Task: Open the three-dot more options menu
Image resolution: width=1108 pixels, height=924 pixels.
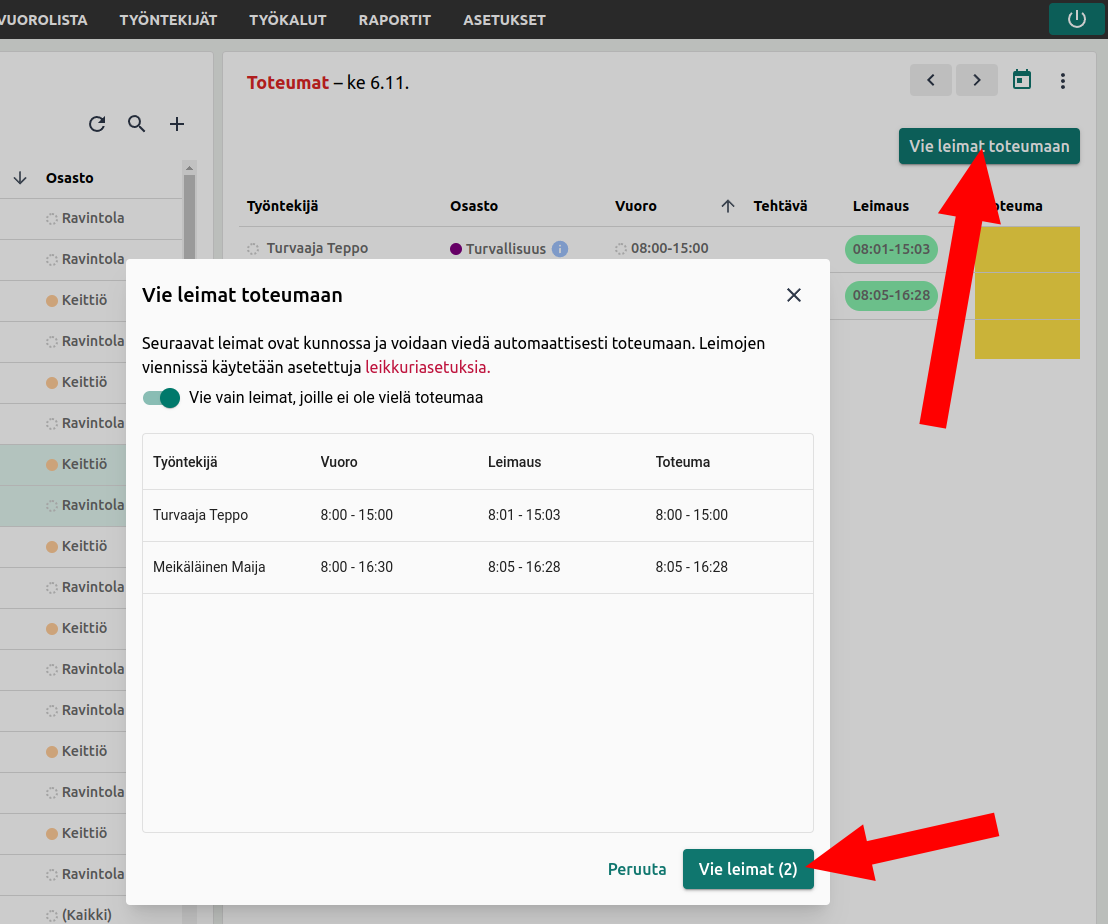Action: [x=1063, y=81]
